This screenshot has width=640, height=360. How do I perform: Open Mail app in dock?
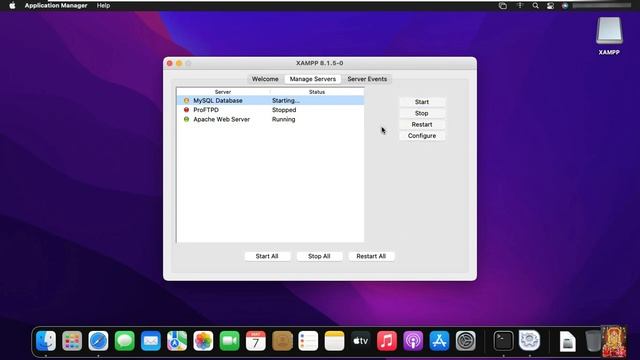point(151,340)
